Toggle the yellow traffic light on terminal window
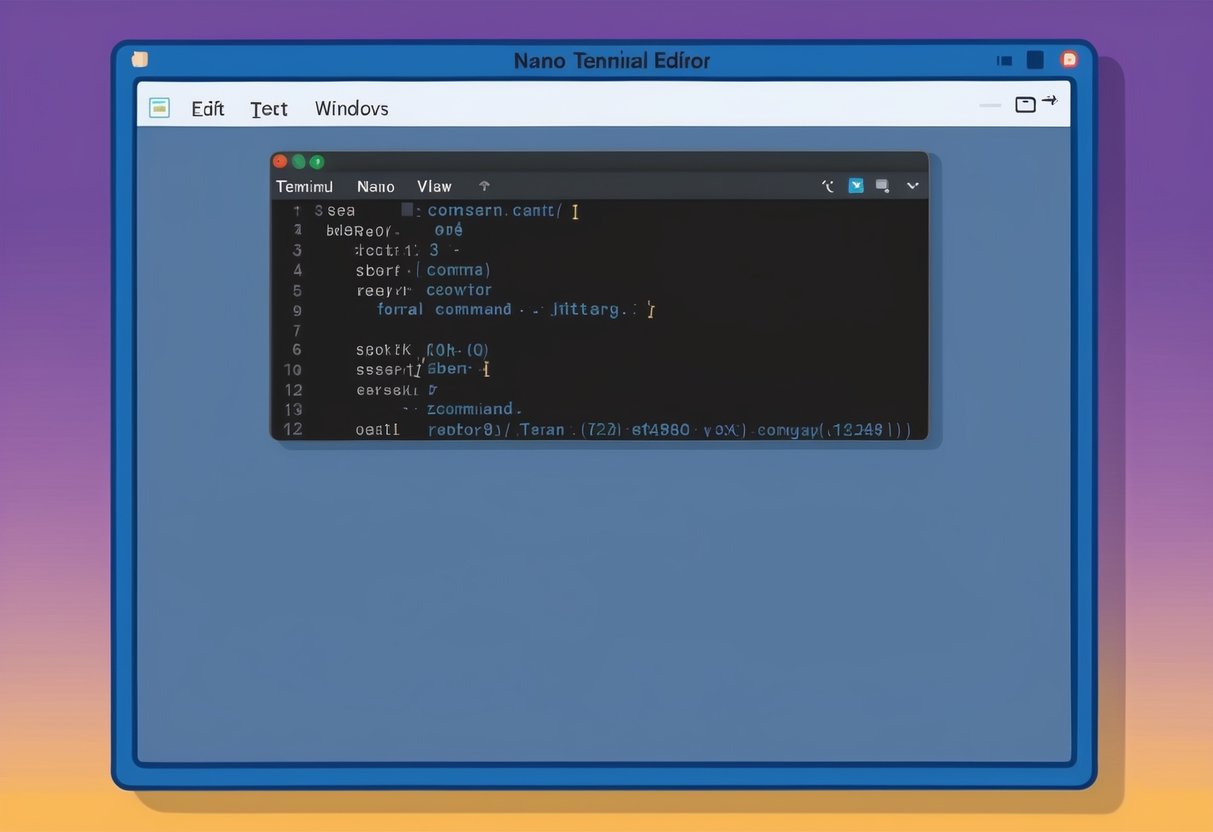The height and width of the screenshot is (832, 1213). [298, 161]
